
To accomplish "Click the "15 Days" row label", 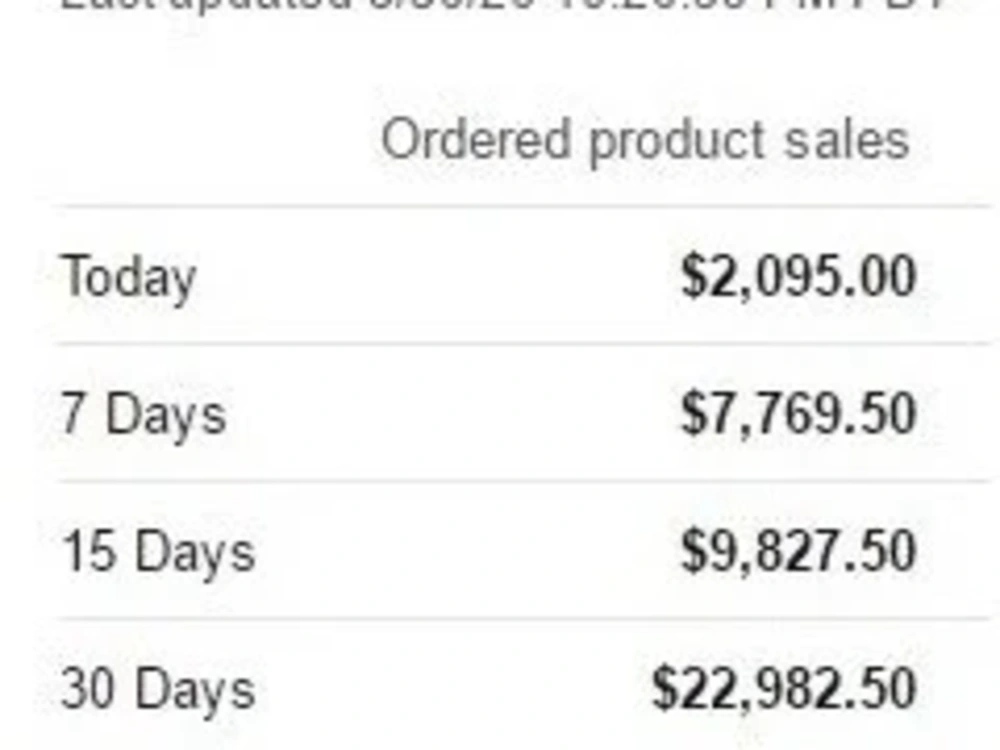I will 158,552.
